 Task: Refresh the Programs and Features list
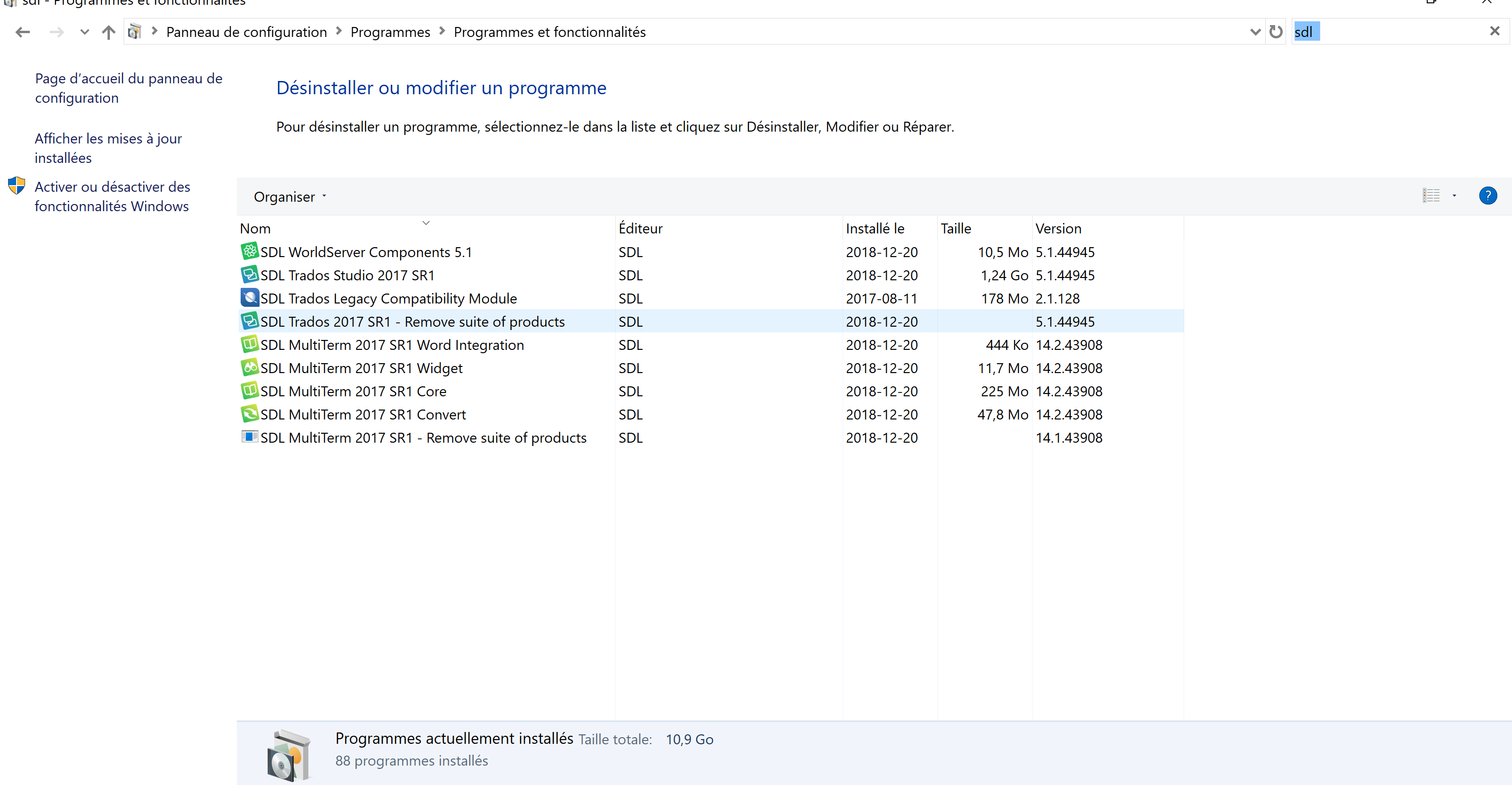[1276, 32]
